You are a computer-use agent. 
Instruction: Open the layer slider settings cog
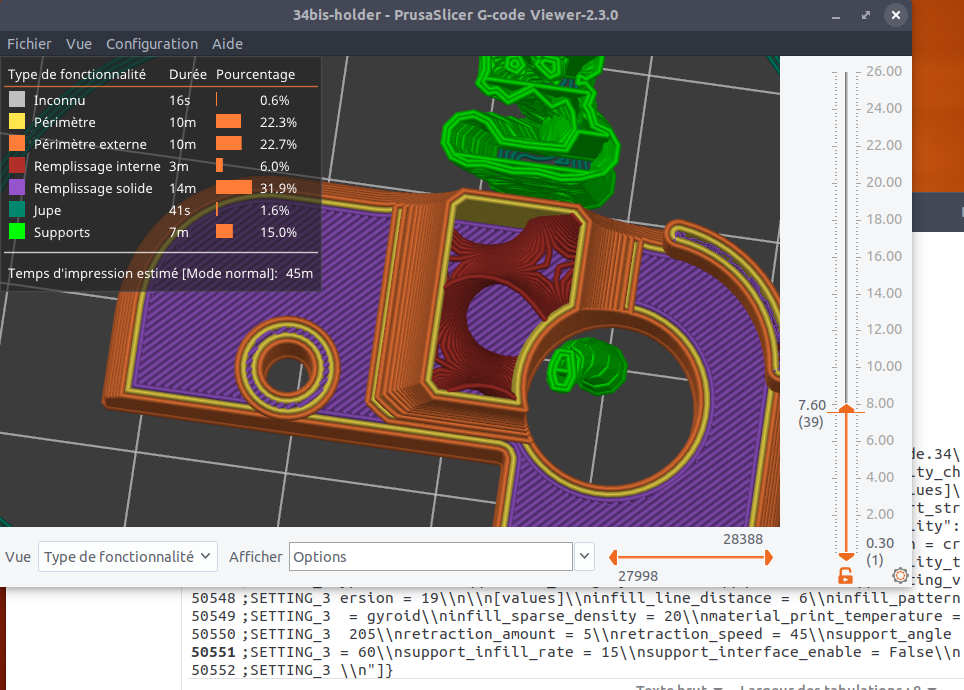900,576
